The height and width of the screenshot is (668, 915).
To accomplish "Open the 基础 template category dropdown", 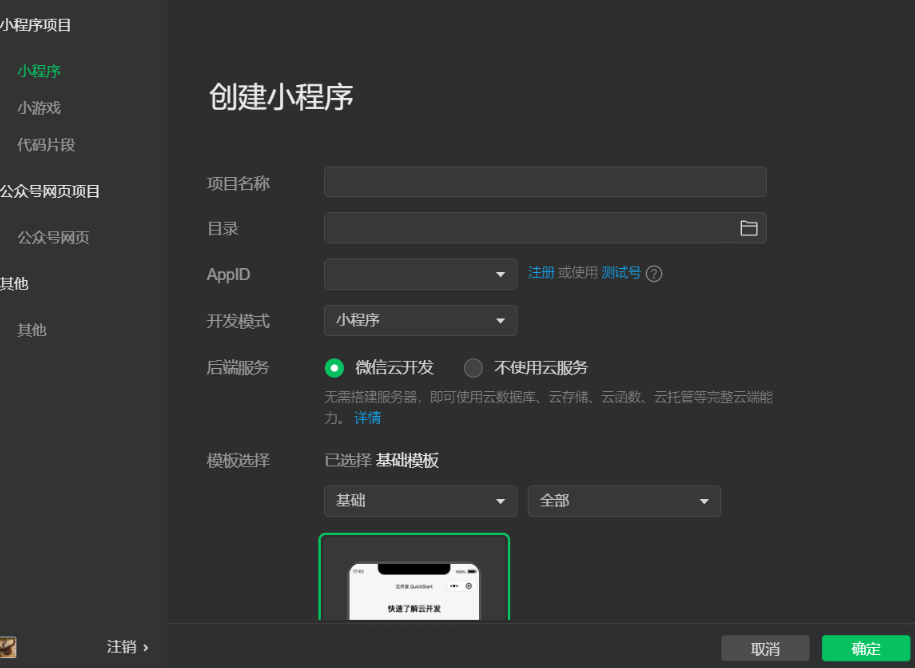I will click(420, 501).
